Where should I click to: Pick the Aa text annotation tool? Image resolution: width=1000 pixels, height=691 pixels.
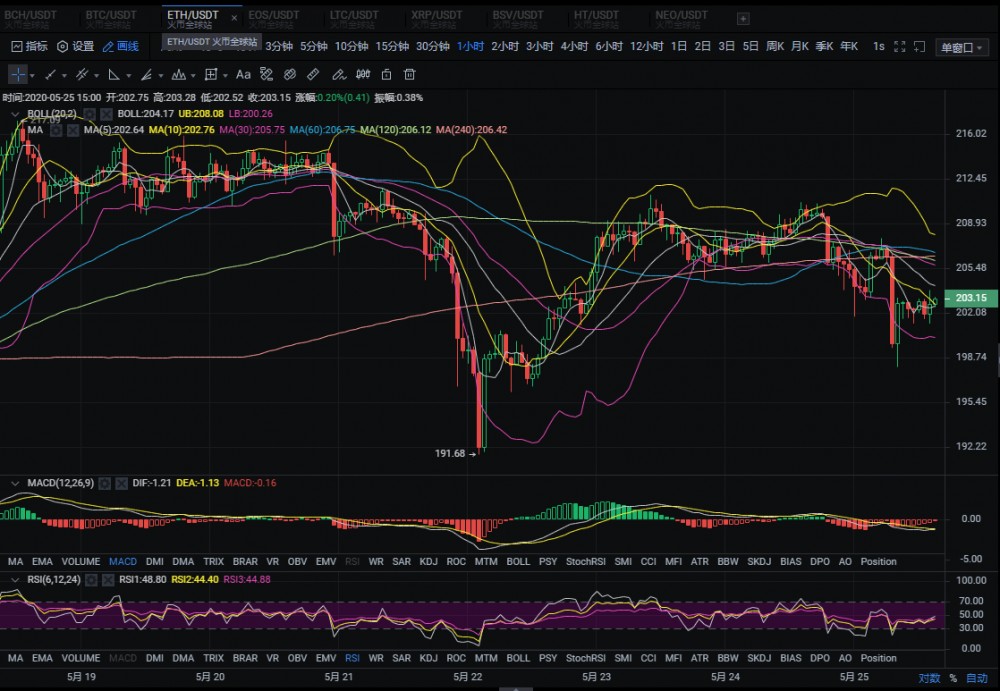point(242,74)
